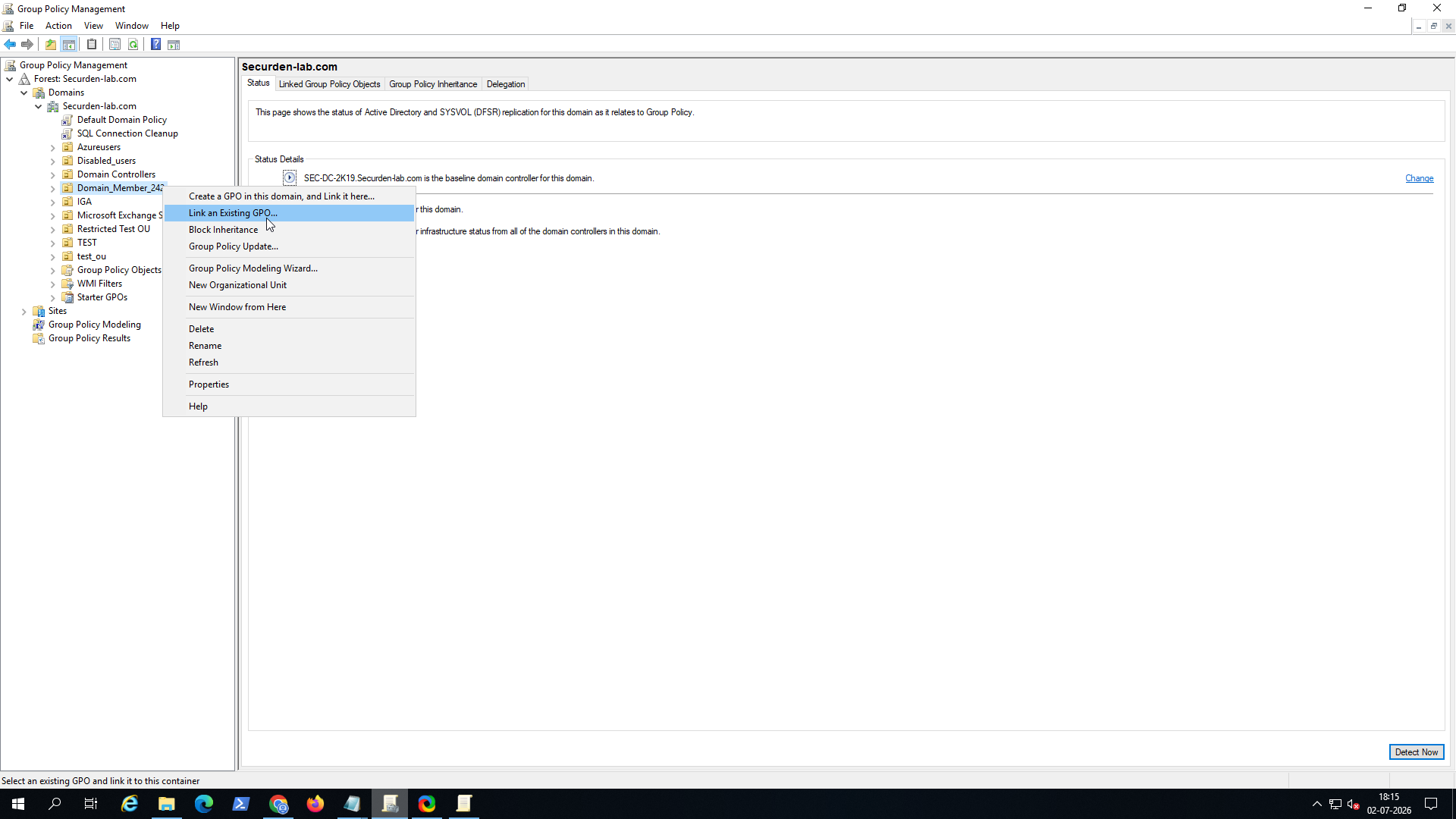
Task: Expand the IGA OU
Action: [x=53, y=202]
